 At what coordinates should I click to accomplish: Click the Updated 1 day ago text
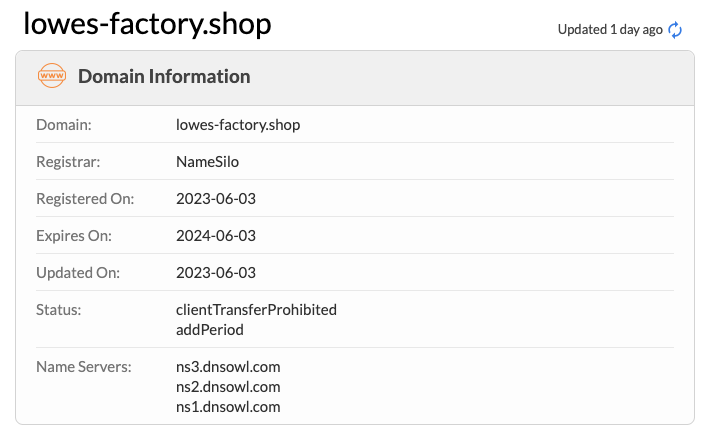[609, 29]
